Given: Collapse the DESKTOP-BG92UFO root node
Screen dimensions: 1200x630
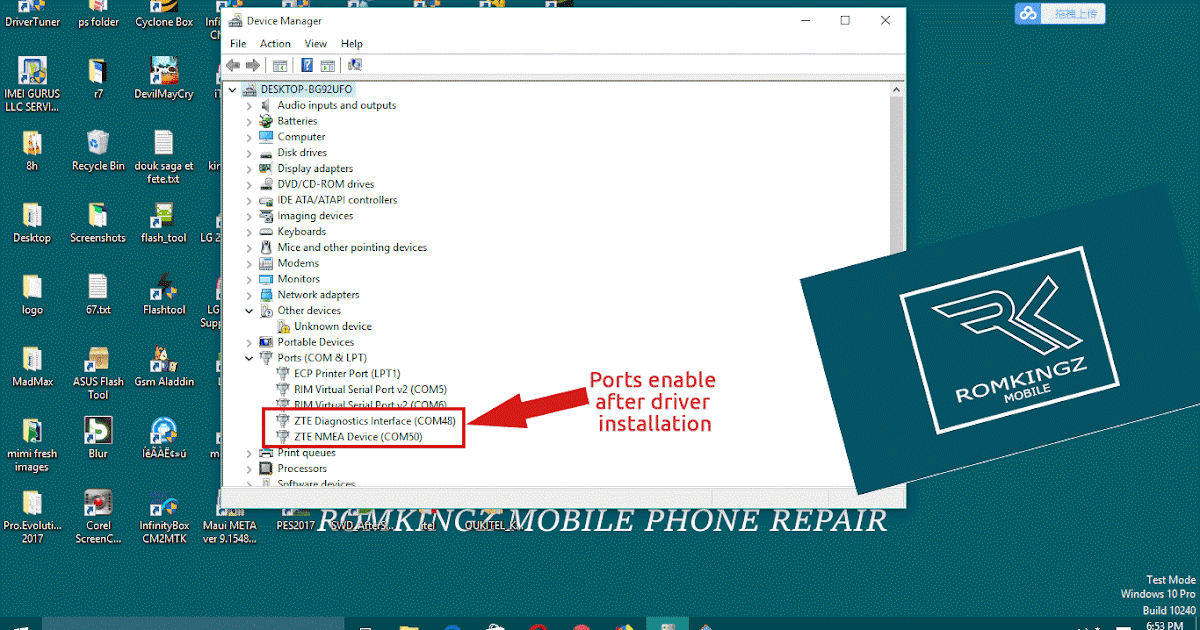Looking at the screenshot, I should 233,89.
